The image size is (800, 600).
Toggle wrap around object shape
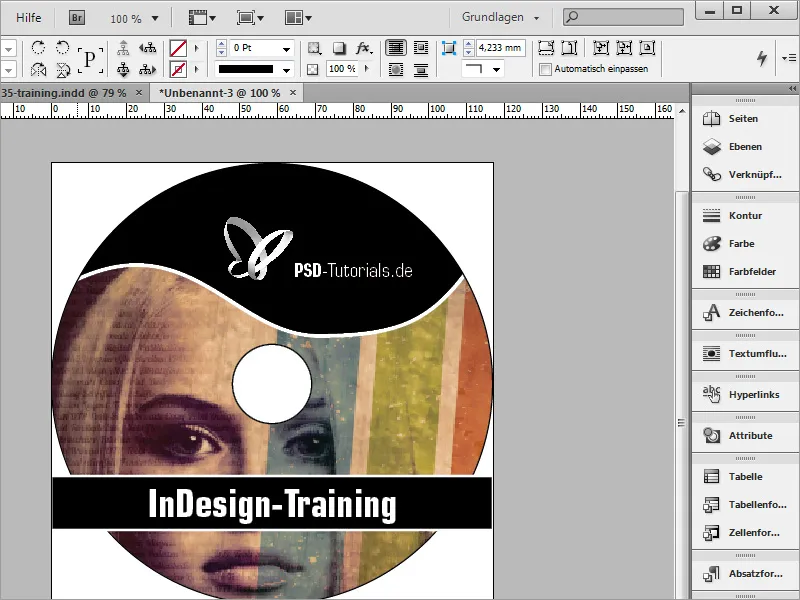(x=396, y=69)
